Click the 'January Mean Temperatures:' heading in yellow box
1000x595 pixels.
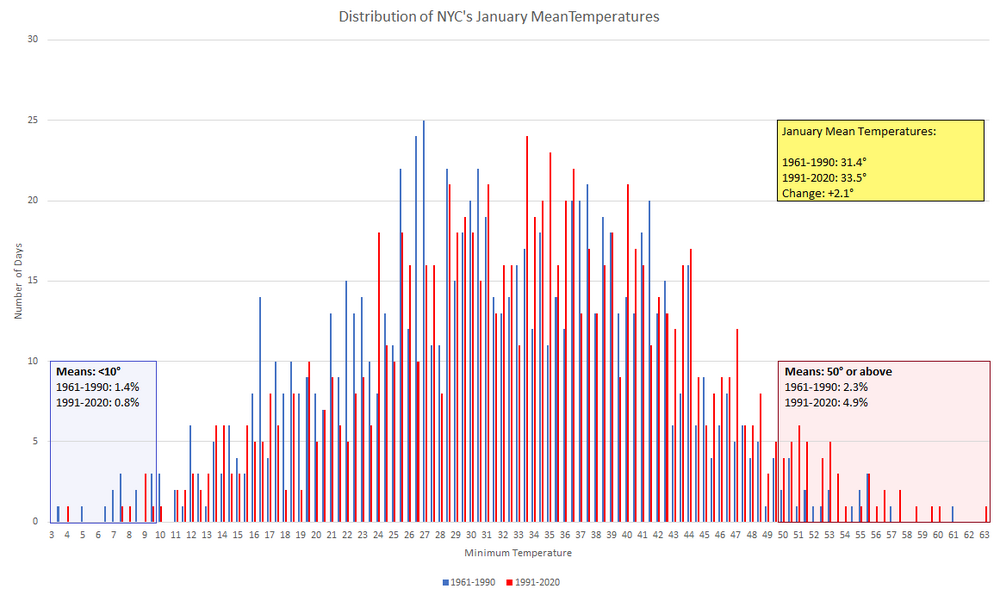[x=859, y=131]
